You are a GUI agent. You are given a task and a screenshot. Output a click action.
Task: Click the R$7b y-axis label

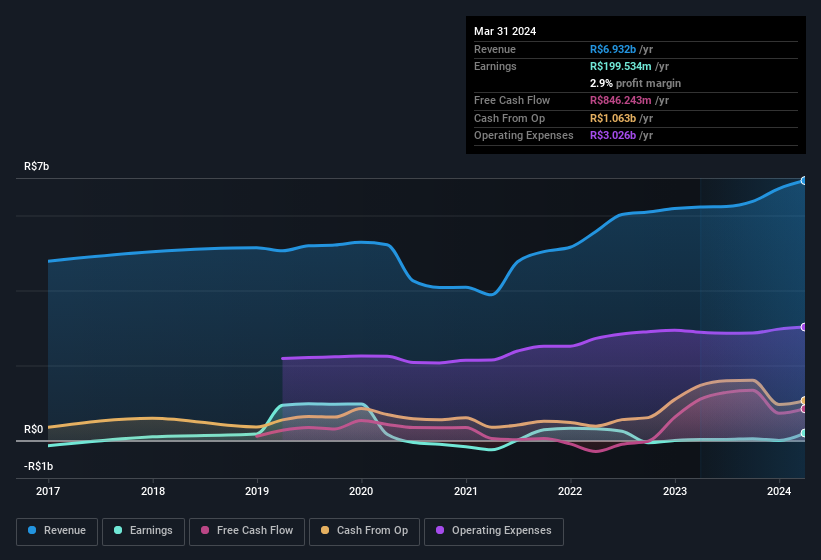37,166
